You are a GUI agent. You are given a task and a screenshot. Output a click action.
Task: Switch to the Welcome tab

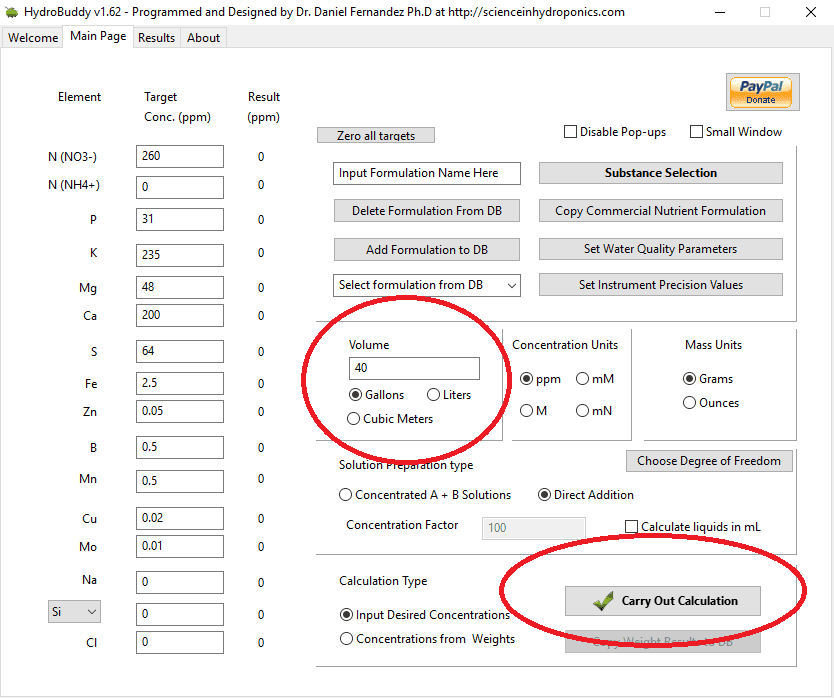[33, 38]
